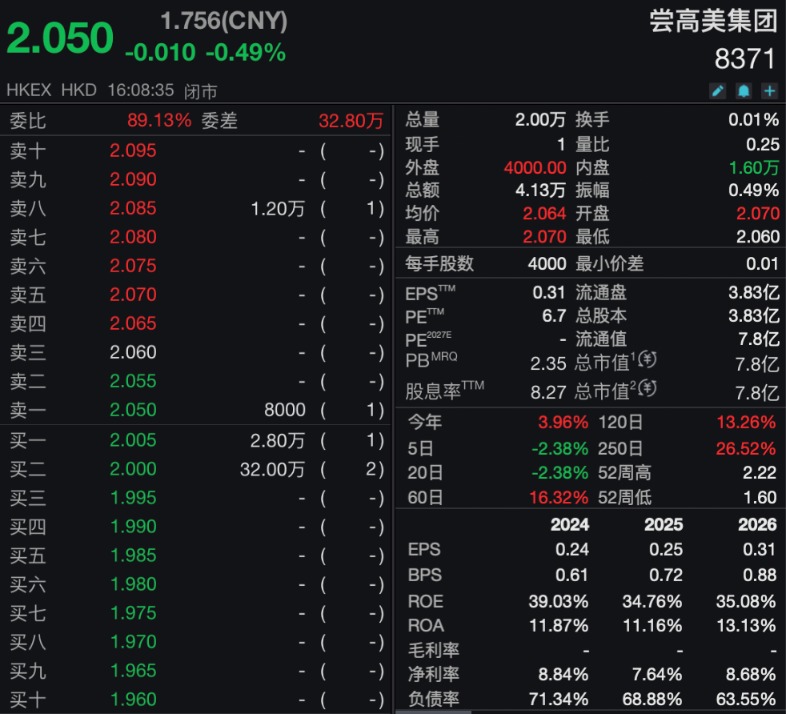Image resolution: width=786 pixels, height=714 pixels.
Task: Click the 52周高 value 2.22
Action: (x=760, y=472)
